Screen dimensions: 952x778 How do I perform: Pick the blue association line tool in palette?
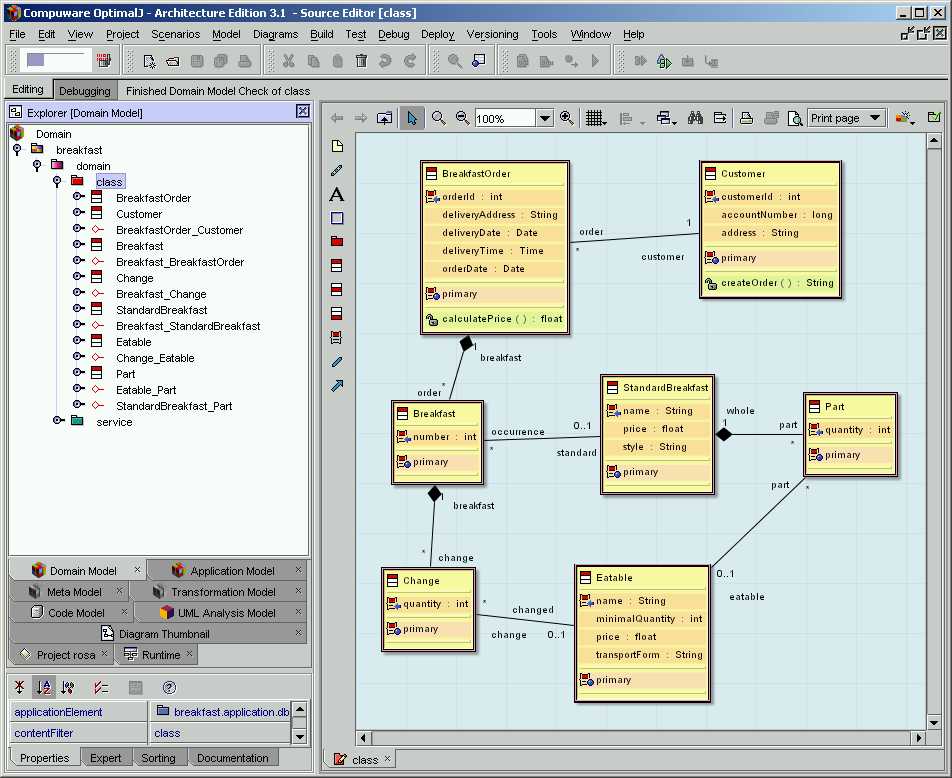tap(337, 362)
